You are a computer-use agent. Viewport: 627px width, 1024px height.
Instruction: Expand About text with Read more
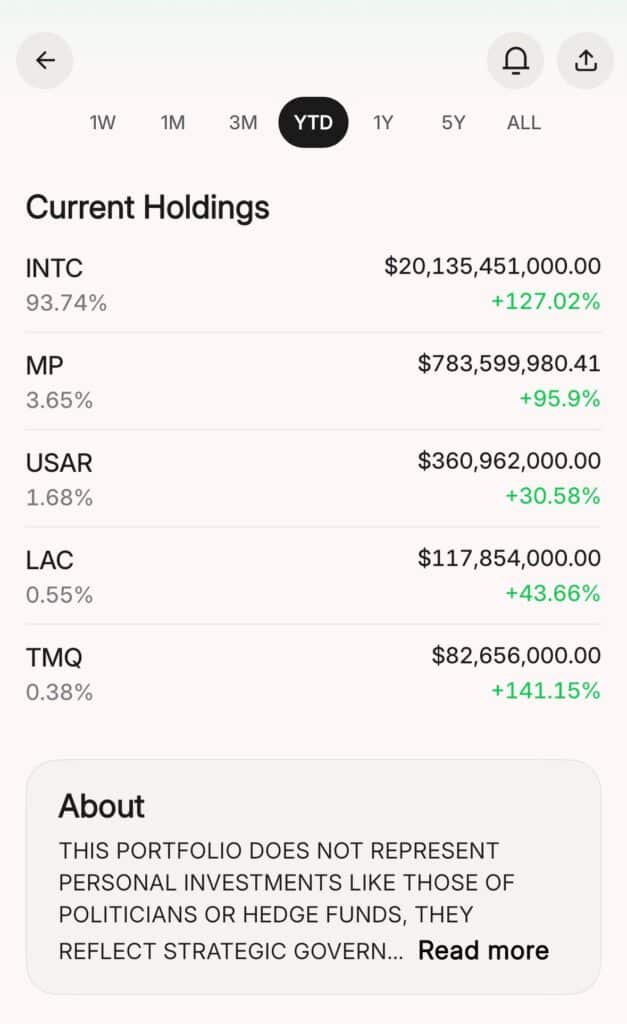click(x=483, y=950)
